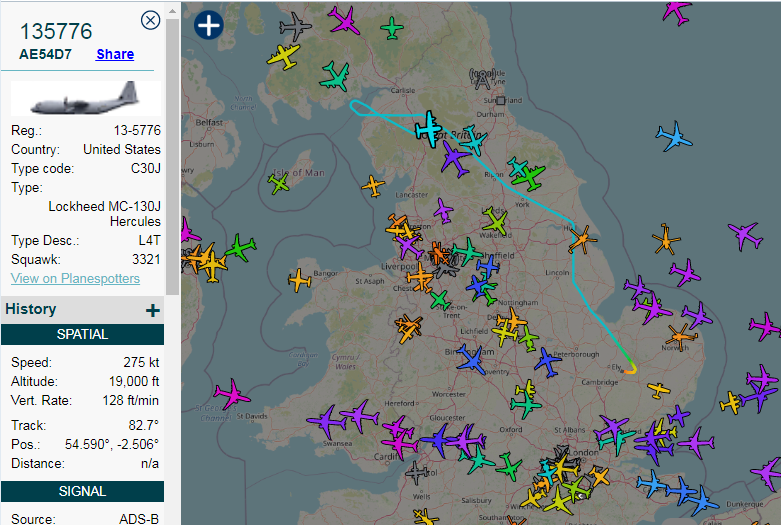Click the vertical rate value 128 ft/min

click(x=130, y=400)
